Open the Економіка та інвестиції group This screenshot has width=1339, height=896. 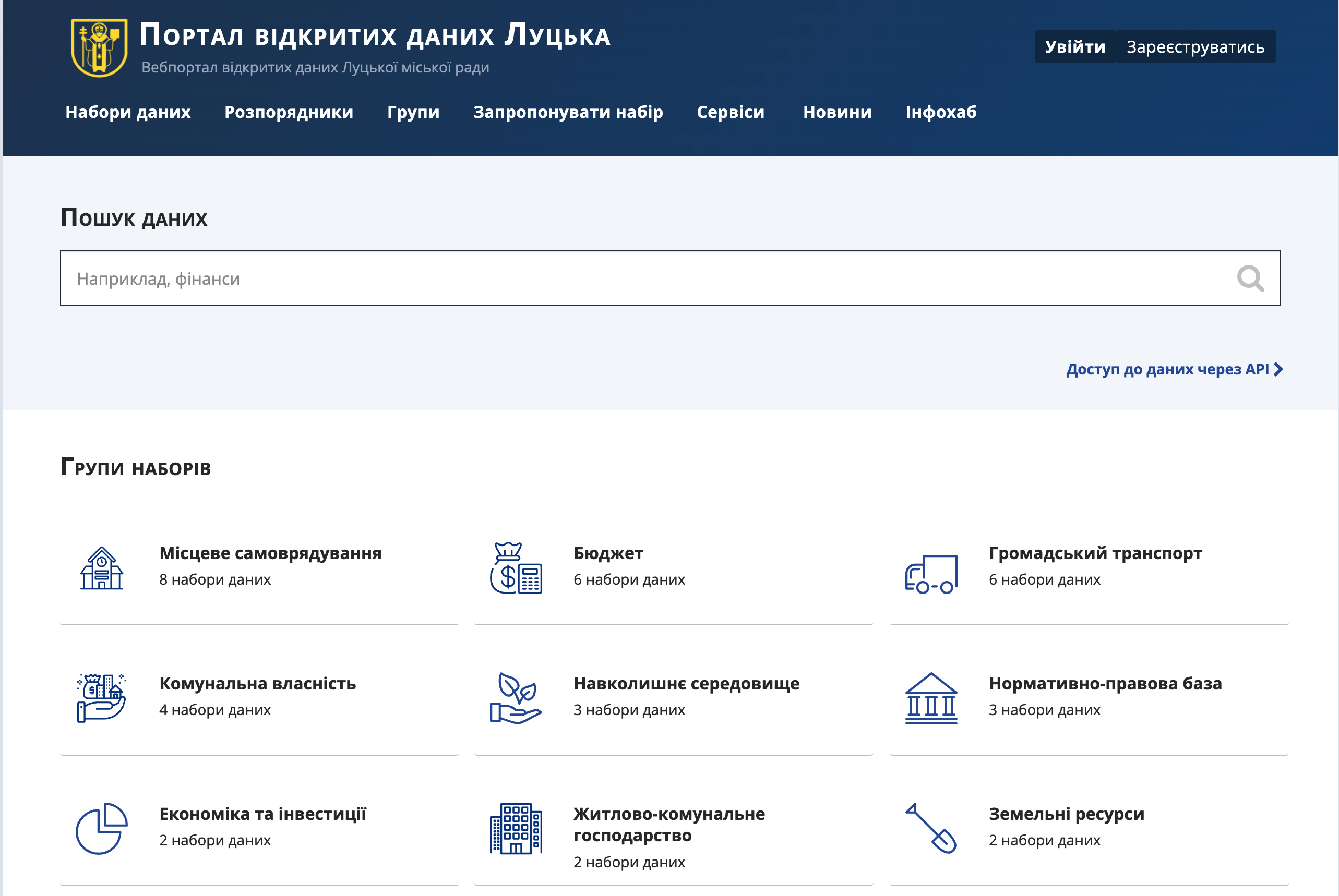click(x=262, y=814)
